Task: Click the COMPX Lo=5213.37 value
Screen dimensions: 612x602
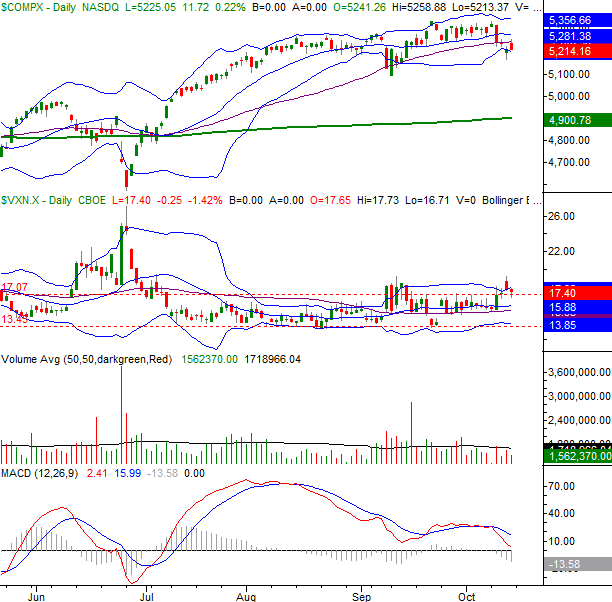Action: 480,7
